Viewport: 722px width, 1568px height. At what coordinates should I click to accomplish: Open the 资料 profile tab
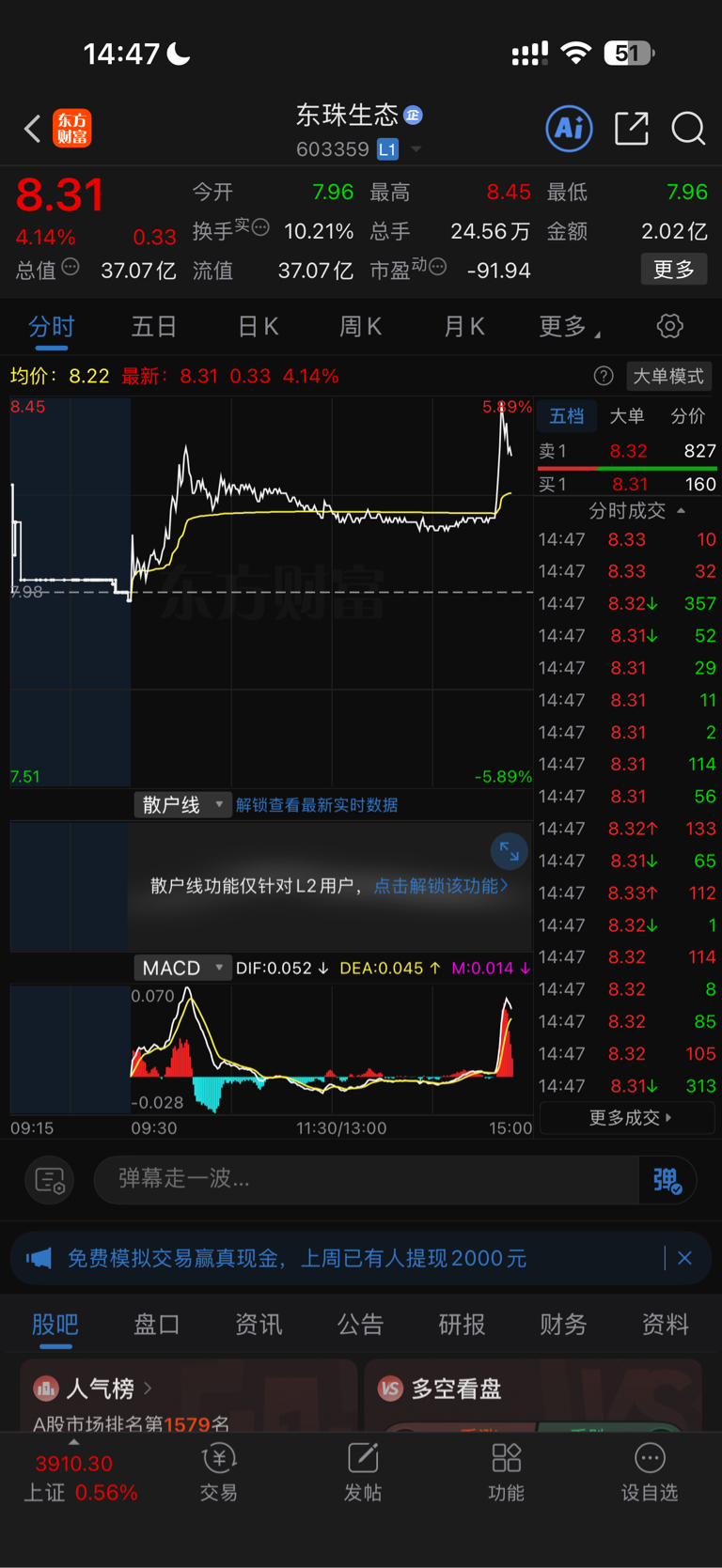(666, 1325)
